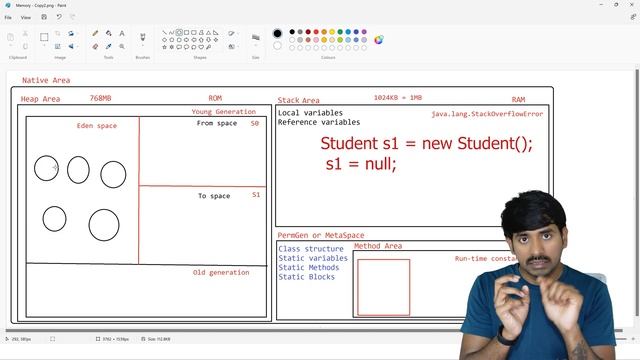640x360 pixels.
Task: Select the Brushes tool
Action: (x=142, y=37)
